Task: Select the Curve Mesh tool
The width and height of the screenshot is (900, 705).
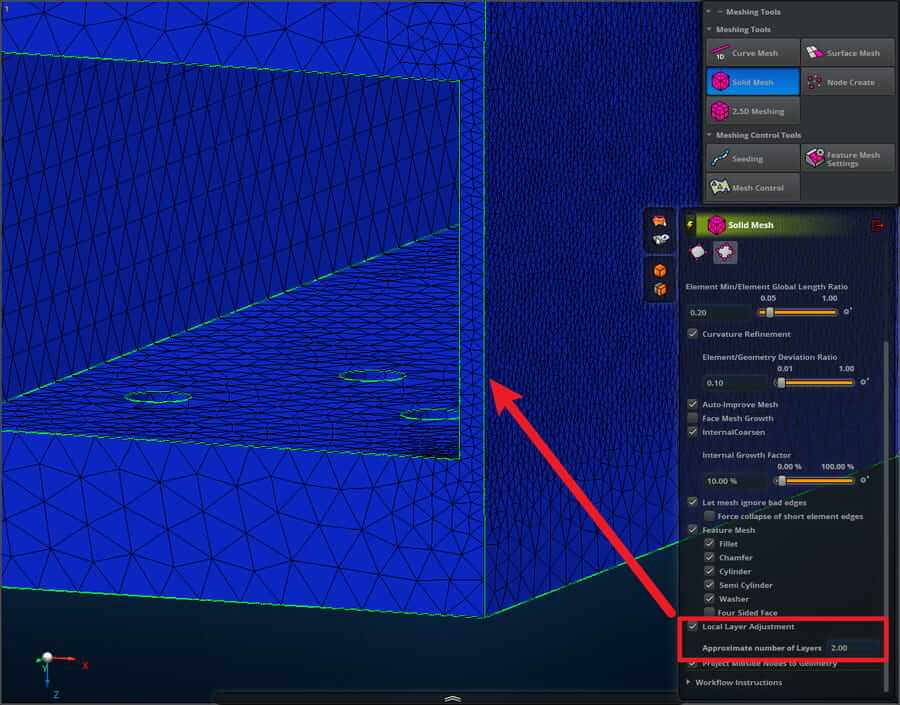Action: [754, 53]
